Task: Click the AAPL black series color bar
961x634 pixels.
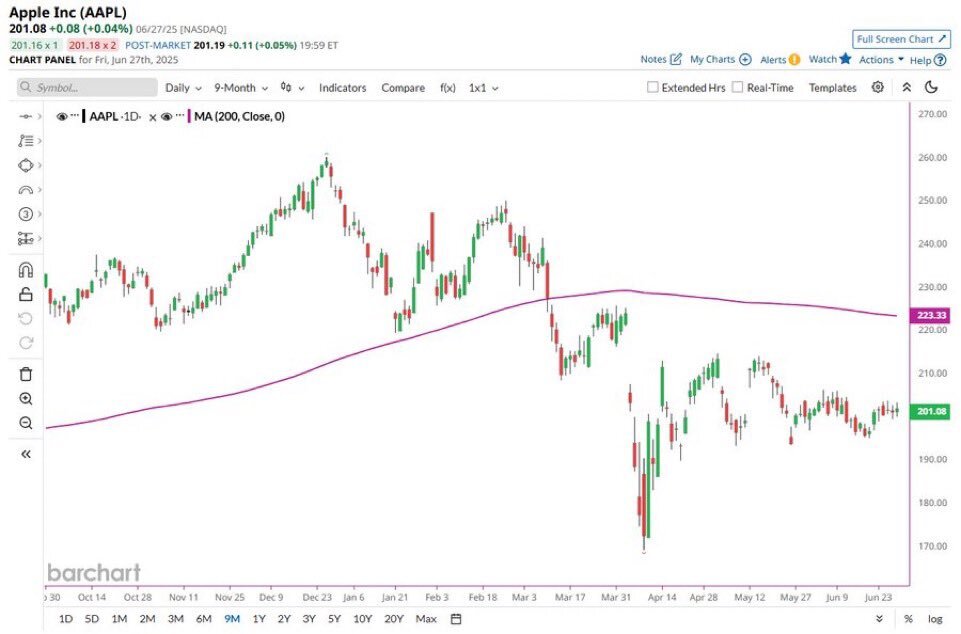Action: click(84, 116)
